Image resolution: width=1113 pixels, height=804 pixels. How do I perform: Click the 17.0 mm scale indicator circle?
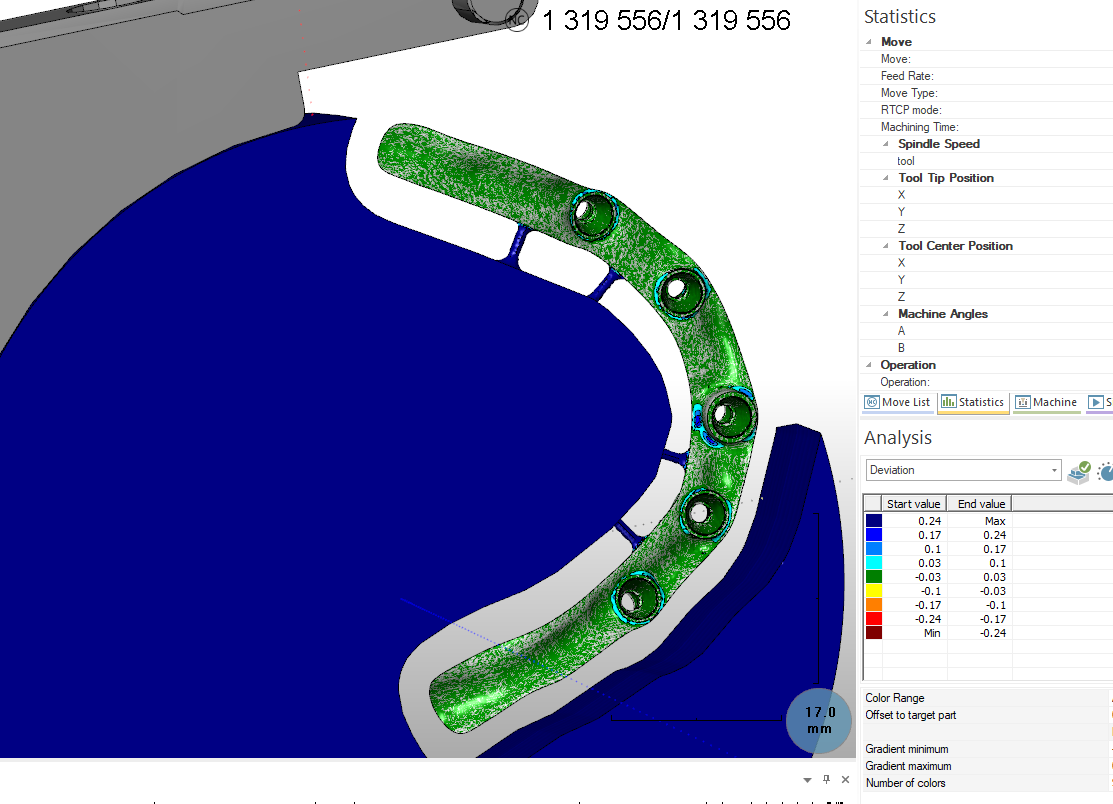tap(819, 720)
